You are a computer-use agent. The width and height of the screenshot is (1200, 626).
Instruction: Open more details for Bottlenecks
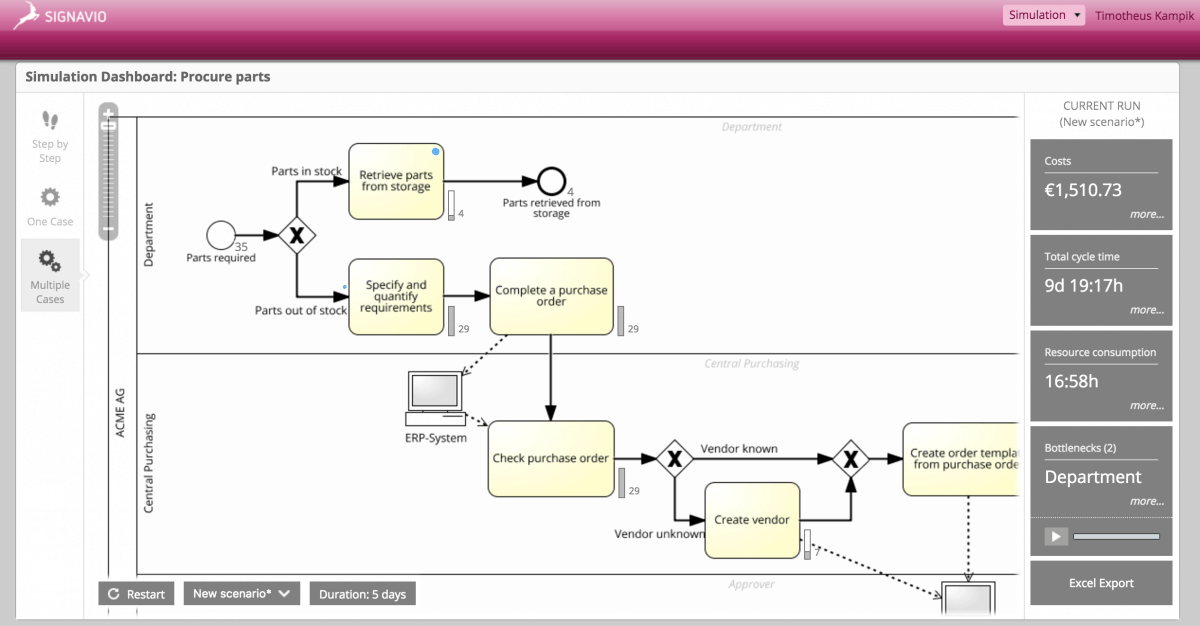[1147, 501]
